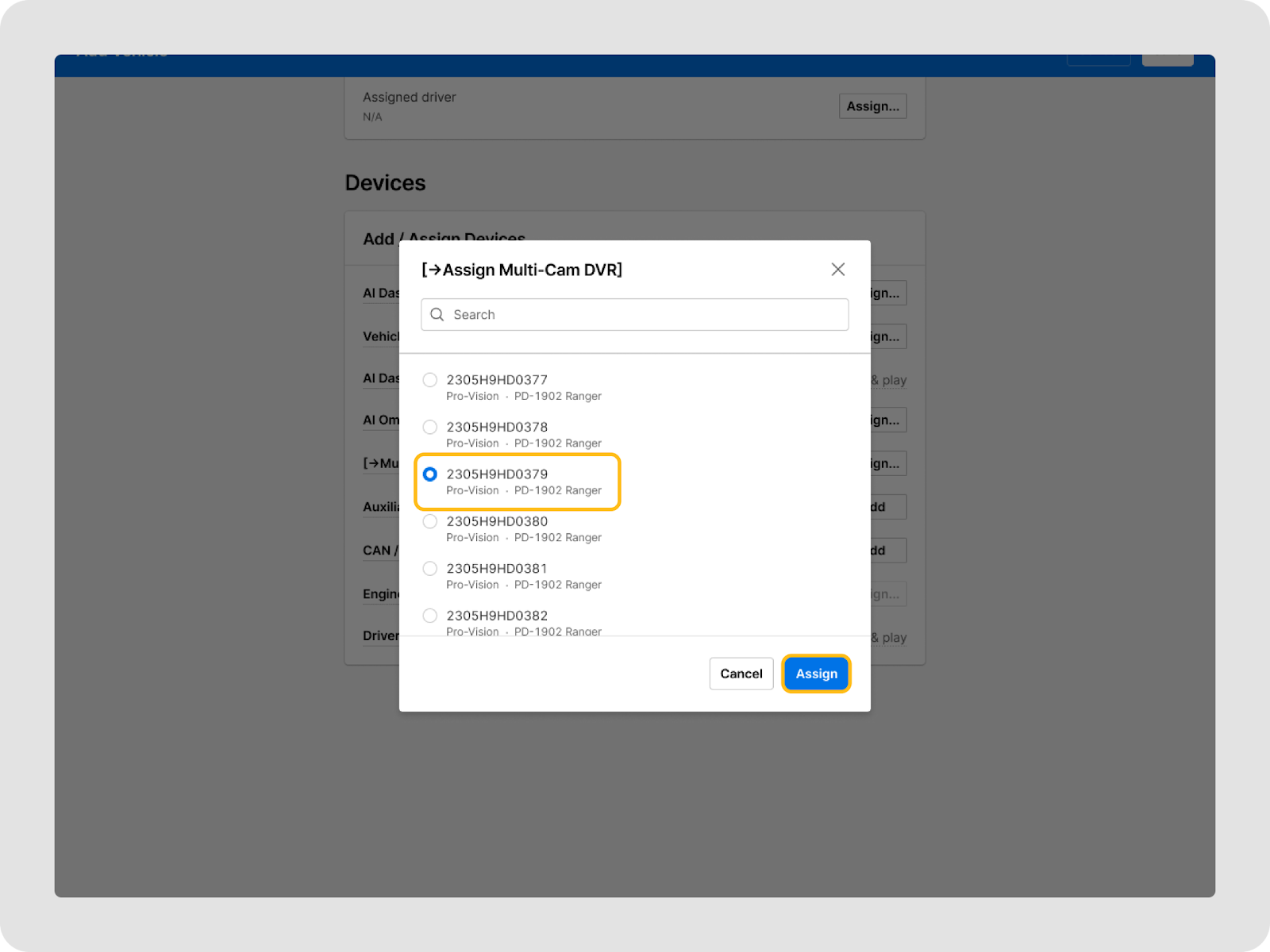The width and height of the screenshot is (1270, 952).
Task: Select device 2305H9HD0377 radio button
Action: 430,380
